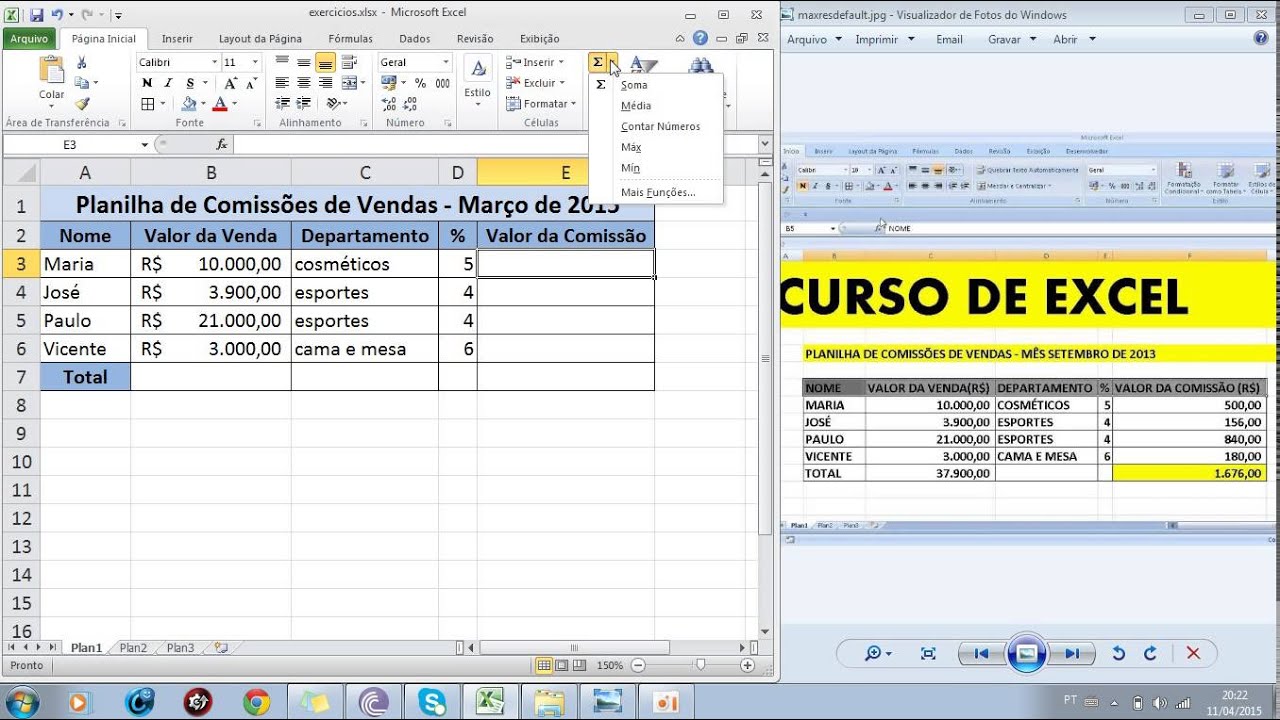Screen dimensions: 1280x720
Task: Toggle the highlighted bottom align button
Action: click(x=326, y=62)
